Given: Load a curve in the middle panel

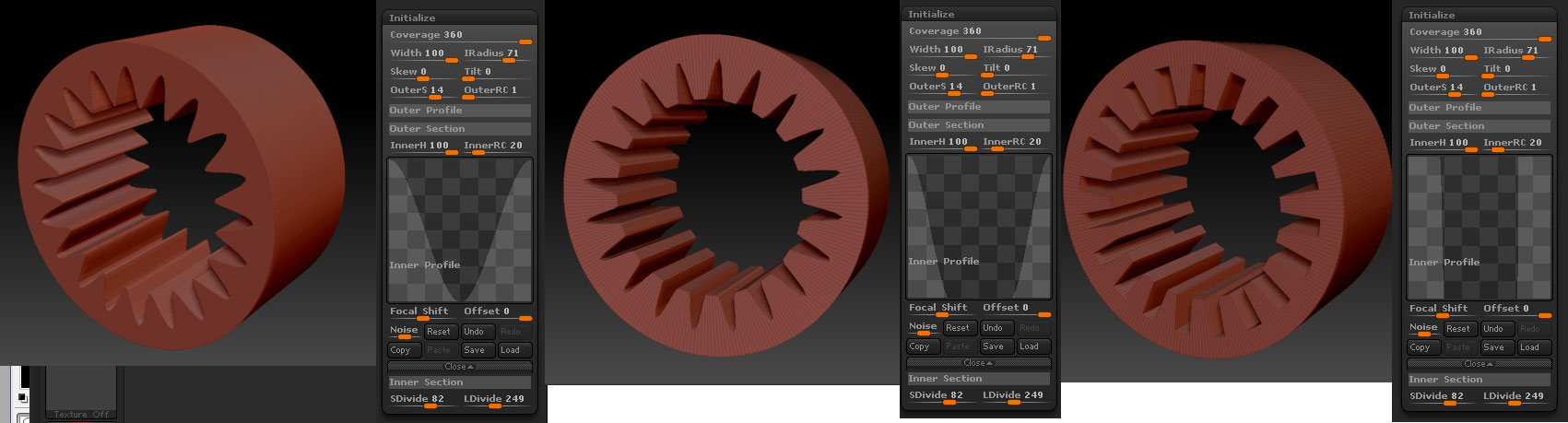Looking at the screenshot, I should (1029, 347).
